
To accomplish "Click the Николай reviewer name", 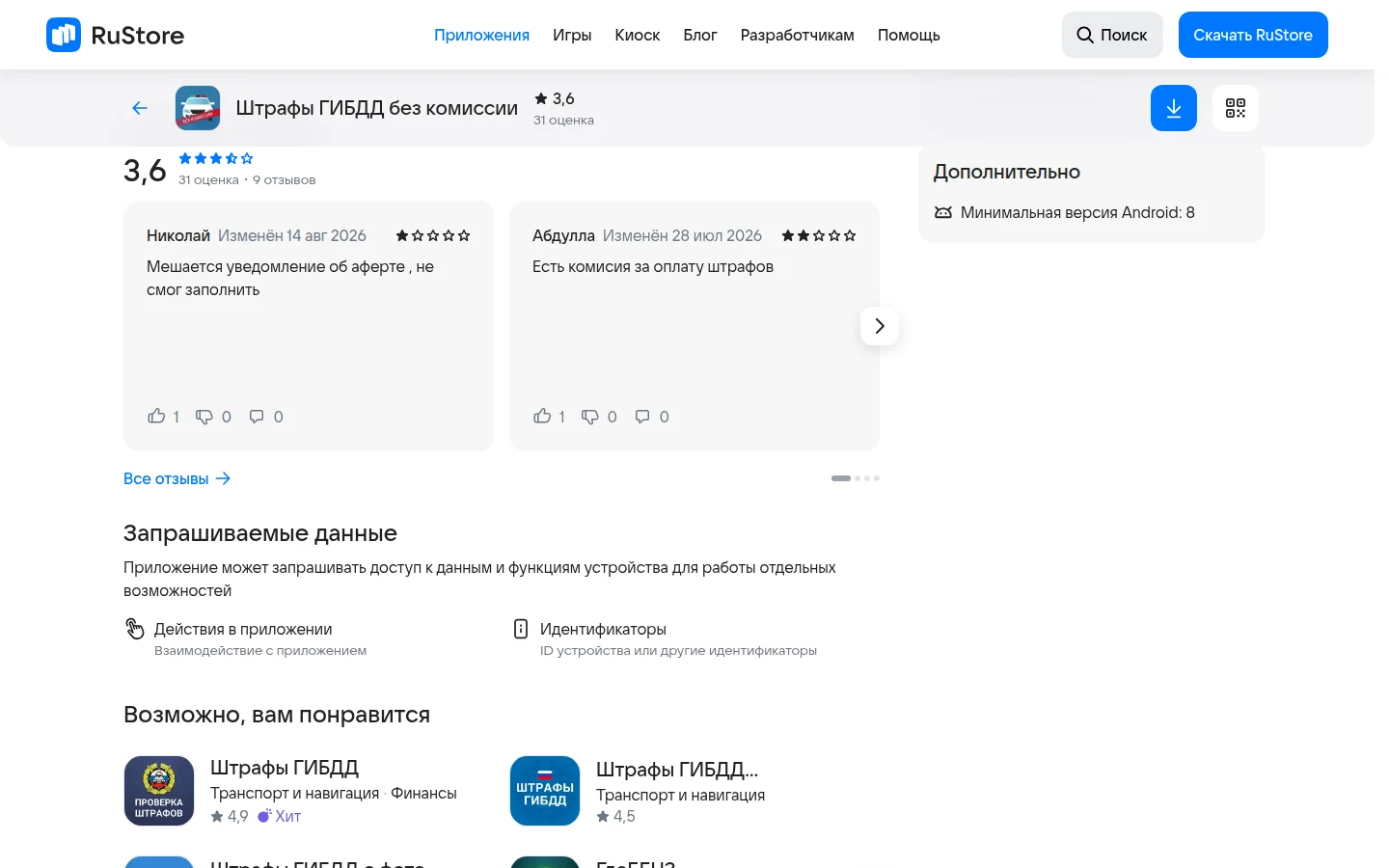I will pyautogui.click(x=178, y=235).
